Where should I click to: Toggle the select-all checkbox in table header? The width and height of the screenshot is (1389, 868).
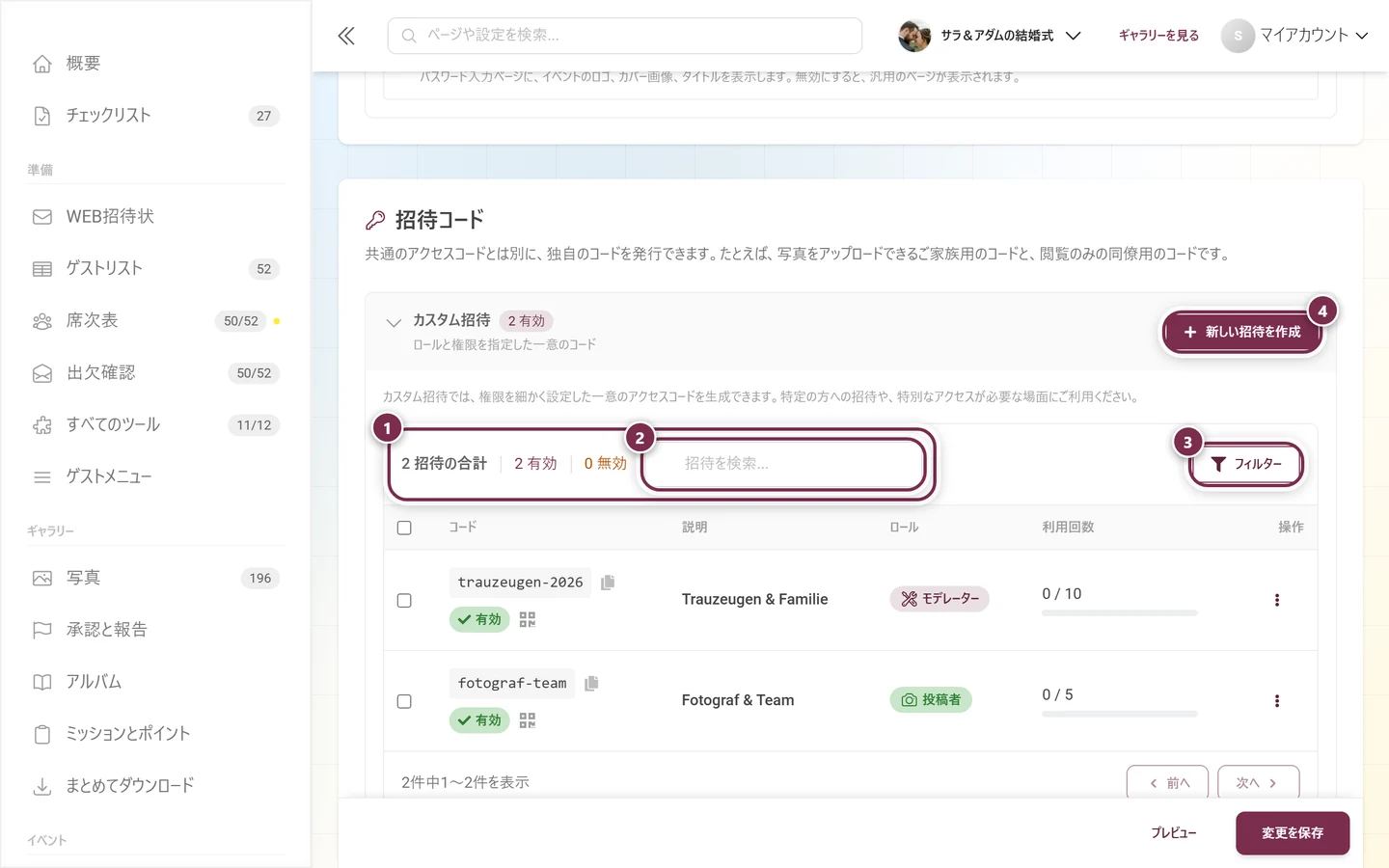(x=404, y=528)
